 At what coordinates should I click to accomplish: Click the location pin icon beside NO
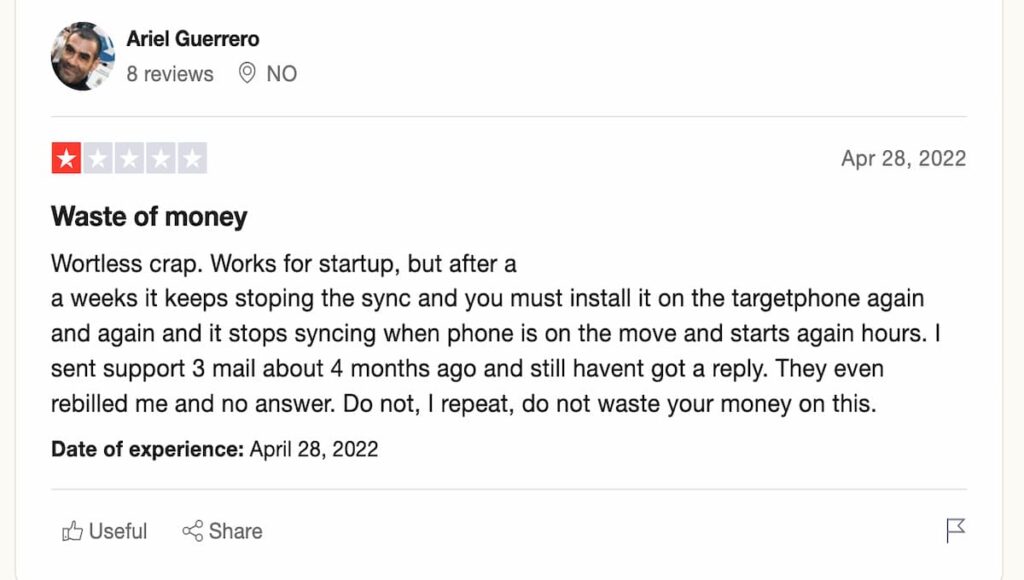(247, 73)
